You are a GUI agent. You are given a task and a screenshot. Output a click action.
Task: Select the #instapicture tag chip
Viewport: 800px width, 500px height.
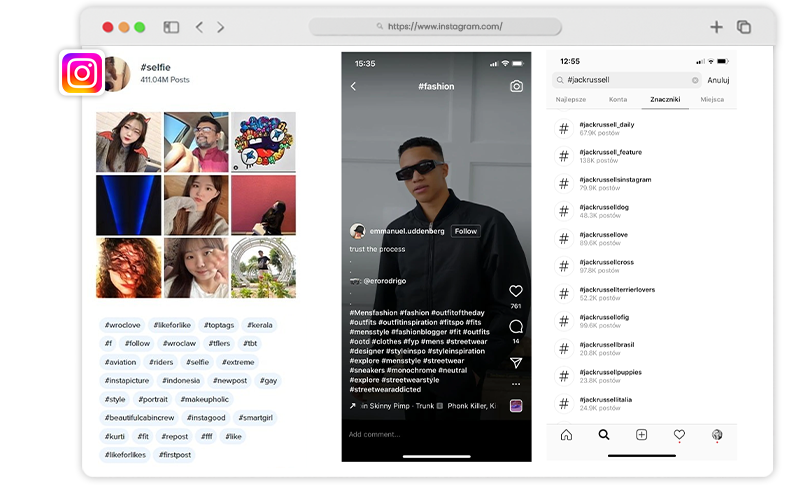coord(127,381)
